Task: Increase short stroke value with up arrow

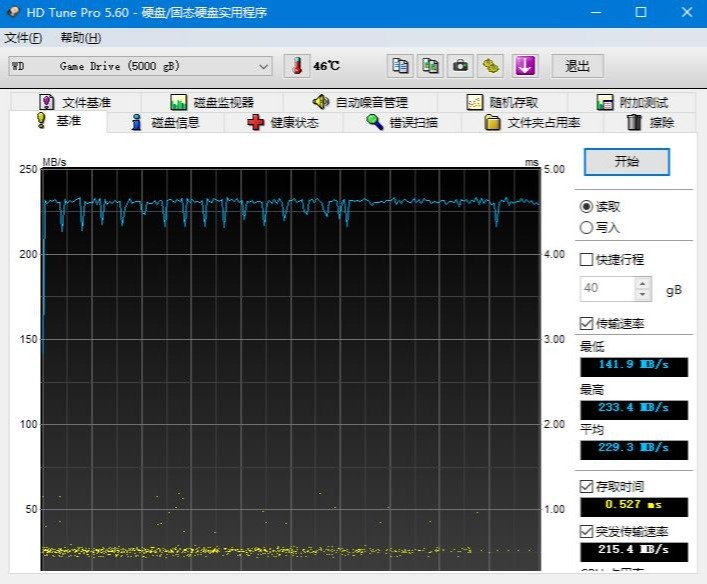Action: 643,283
